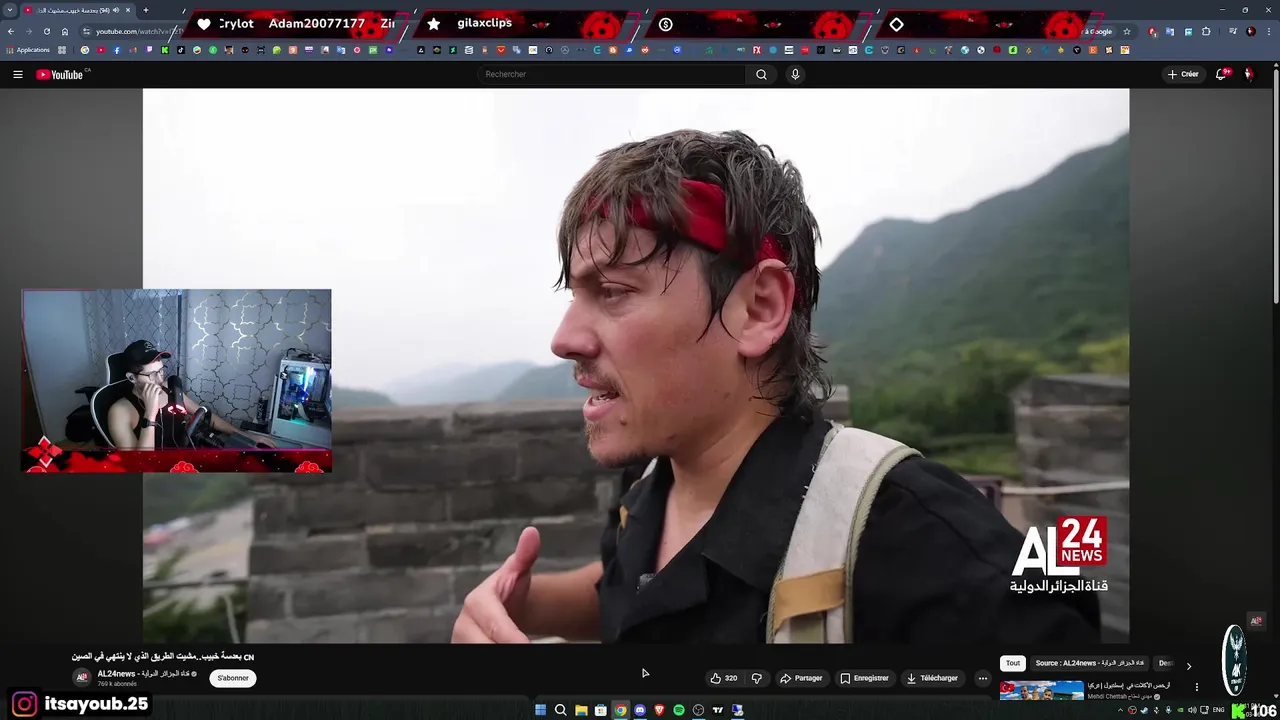Open the Applications bookmarks shortcut

pyautogui.click(x=28, y=50)
